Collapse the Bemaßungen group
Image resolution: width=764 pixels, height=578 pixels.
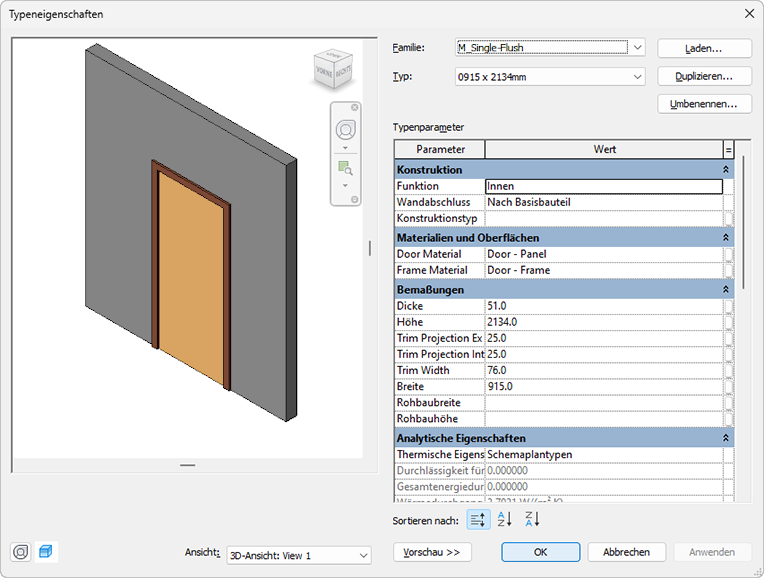coord(726,289)
